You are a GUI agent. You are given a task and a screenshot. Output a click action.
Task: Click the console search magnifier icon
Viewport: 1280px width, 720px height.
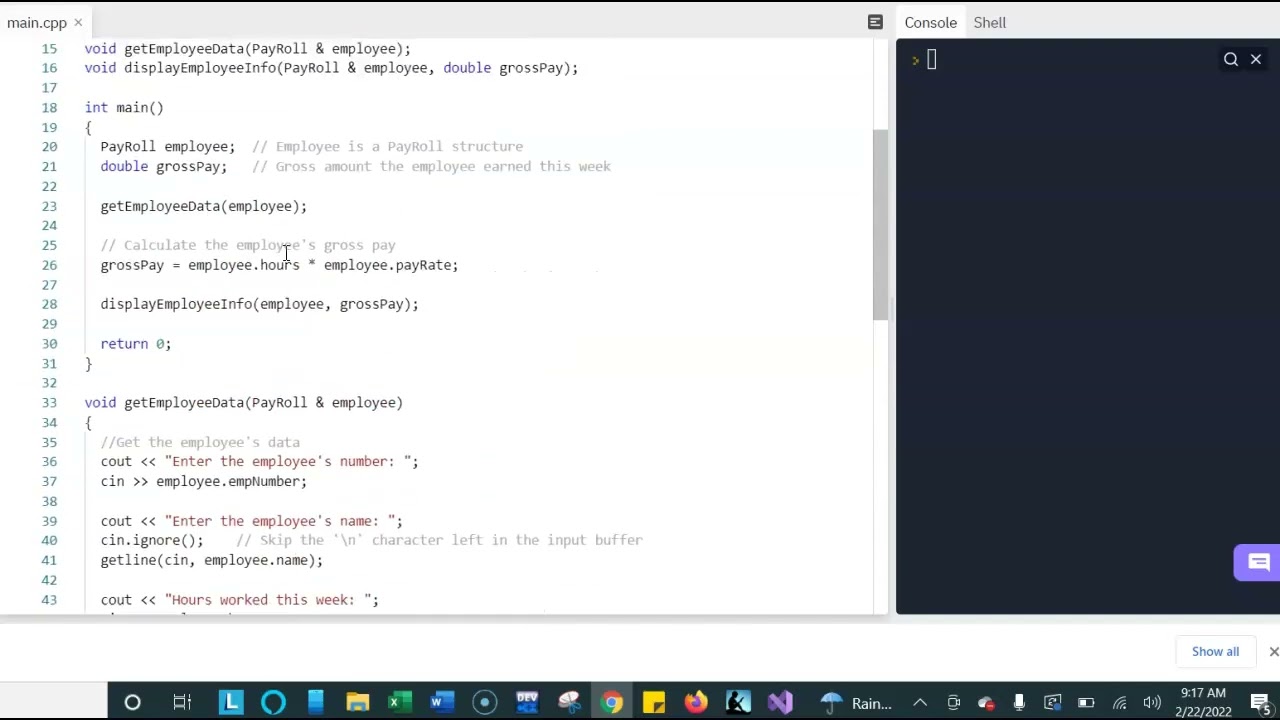(x=1231, y=59)
